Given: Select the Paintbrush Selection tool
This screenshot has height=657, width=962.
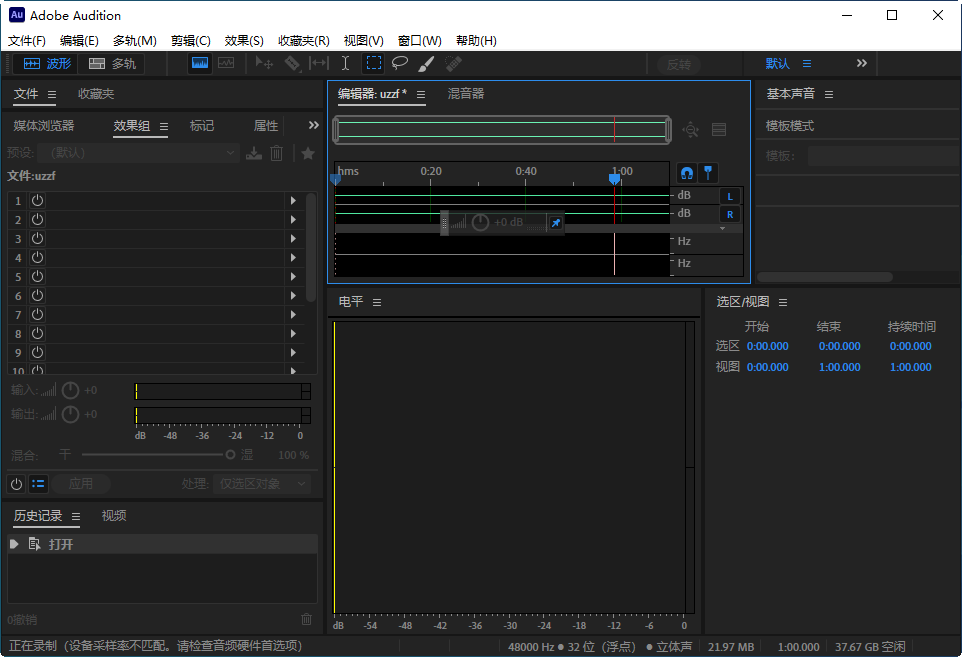Looking at the screenshot, I should pyautogui.click(x=426, y=63).
